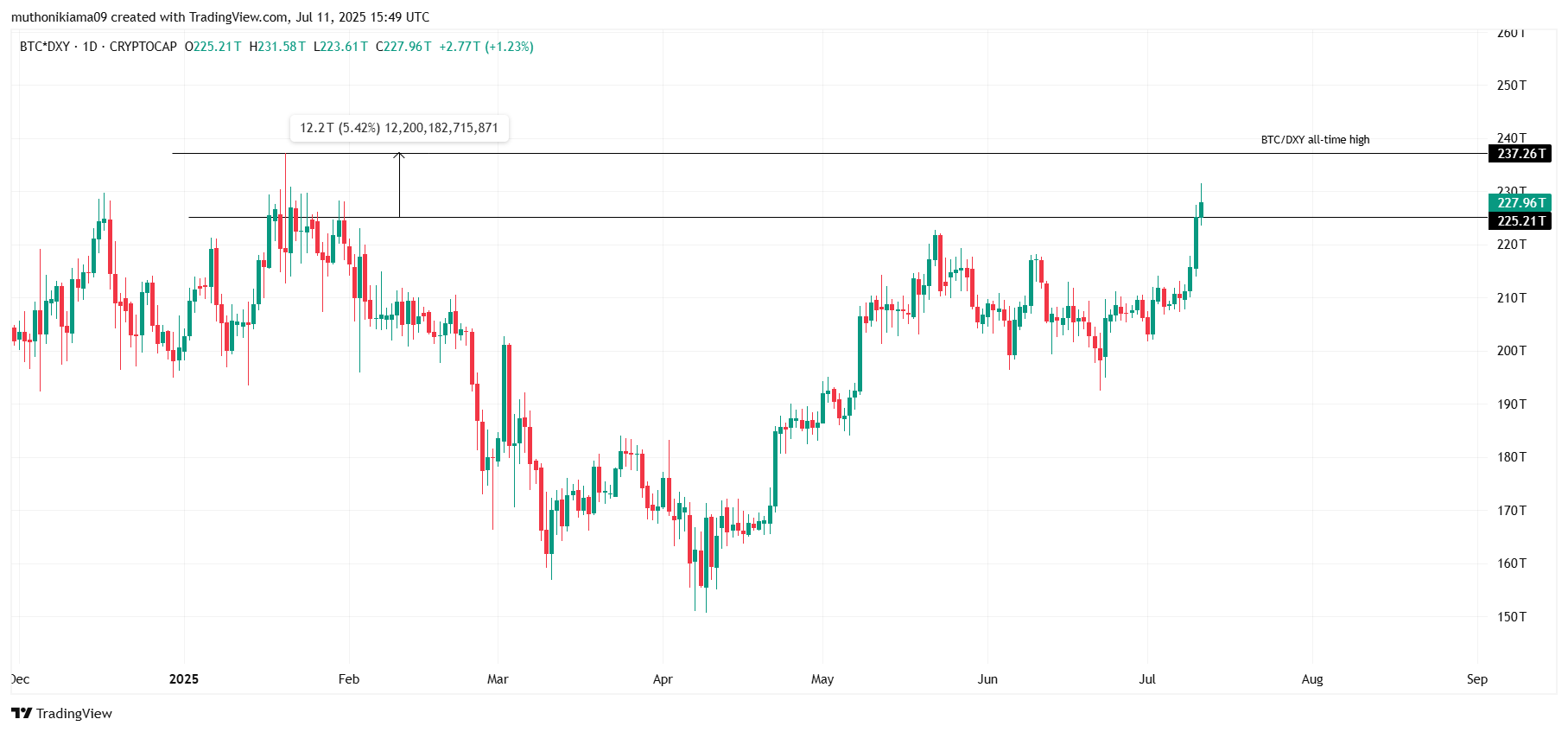This screenshot has width=1568, height=732.
Task: Click the Jul label on the time axis
Action: tap(1147, 679)
